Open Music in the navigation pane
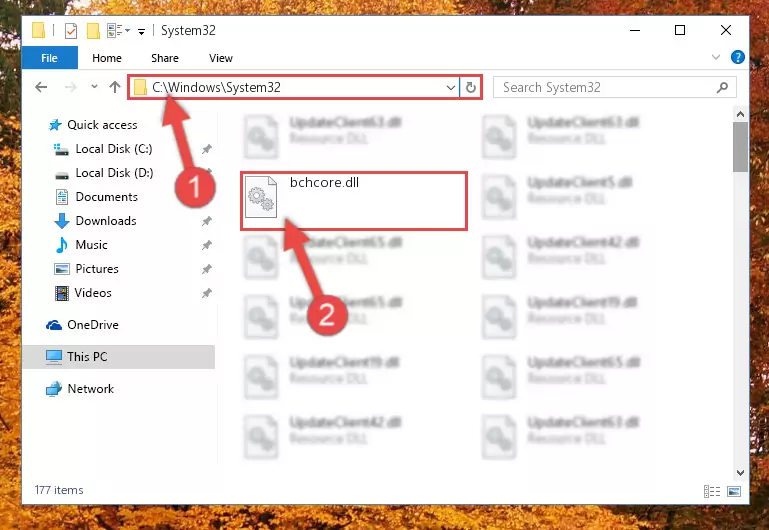Image resolution: width=769 pixels, height=530 pixels. point(91,245)
